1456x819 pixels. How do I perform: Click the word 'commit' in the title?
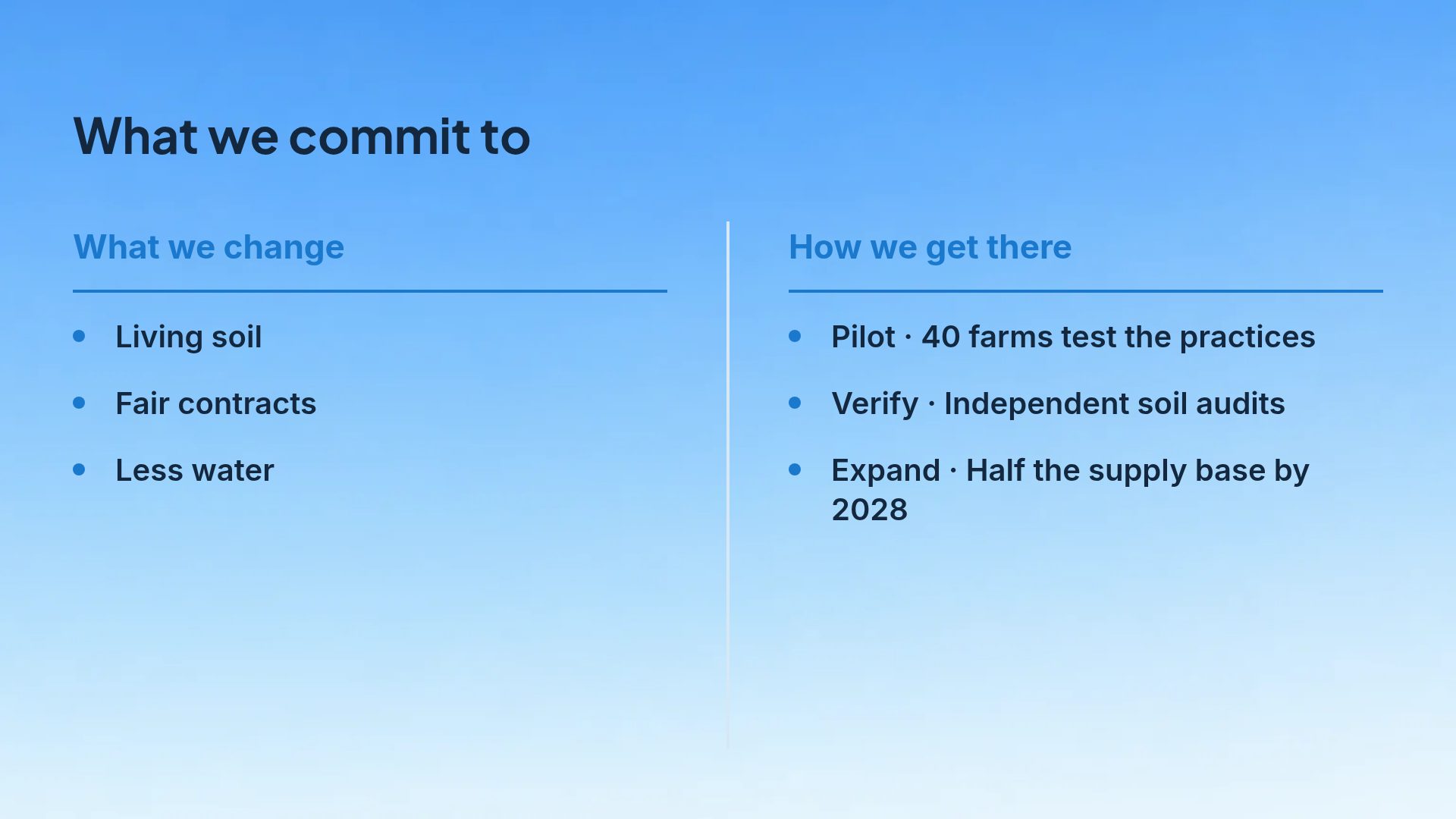click(380, 137)
